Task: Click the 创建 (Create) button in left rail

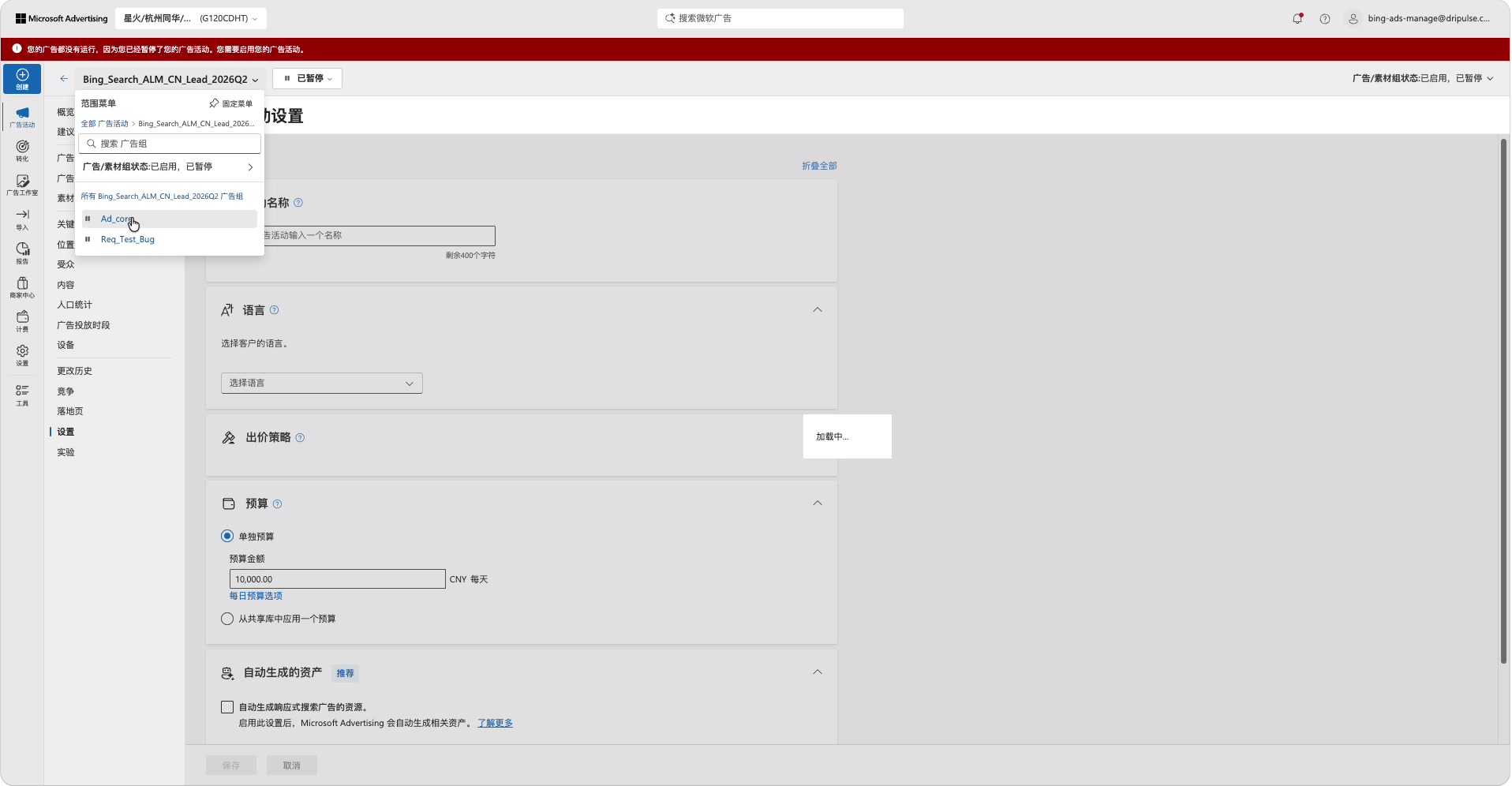Action: coord(22,79)
